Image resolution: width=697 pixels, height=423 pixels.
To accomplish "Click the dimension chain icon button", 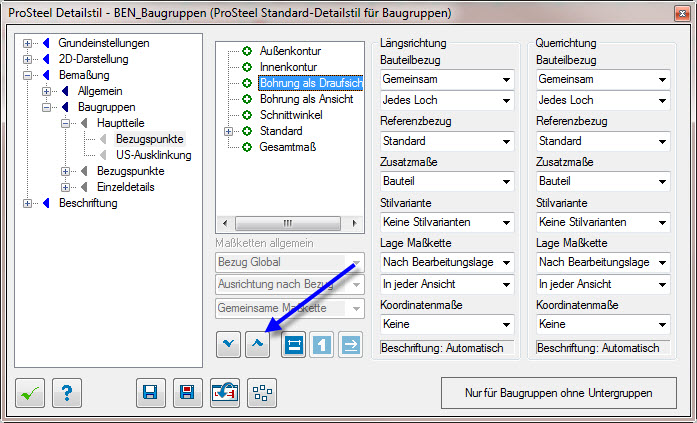I will [293, 344].
